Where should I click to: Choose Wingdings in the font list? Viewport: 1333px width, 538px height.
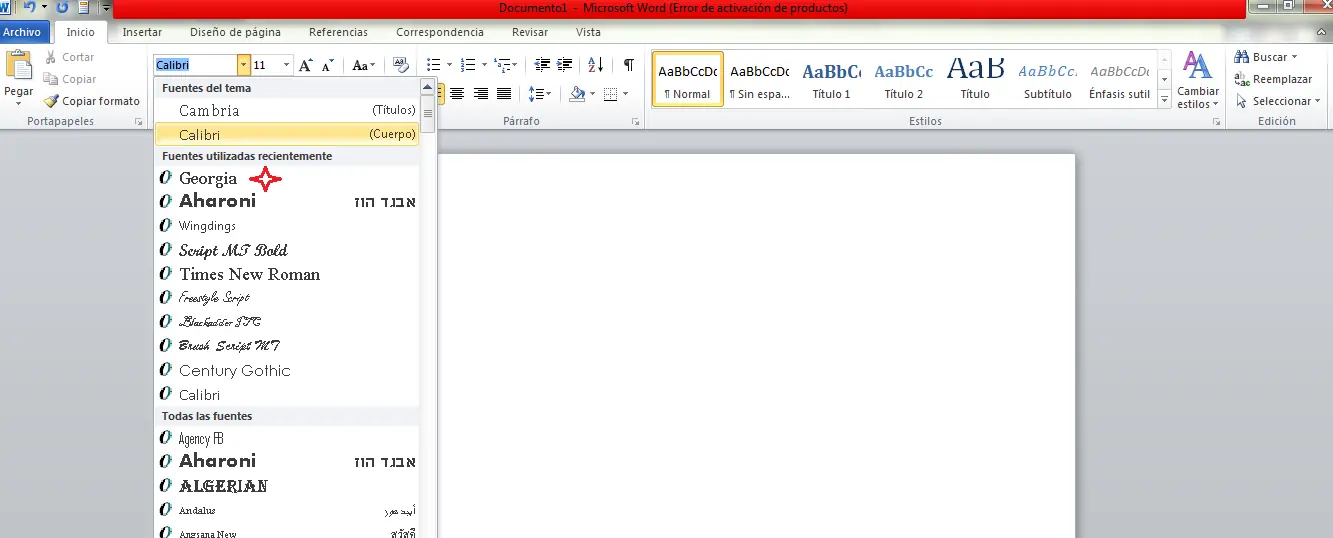click(287, 226)
